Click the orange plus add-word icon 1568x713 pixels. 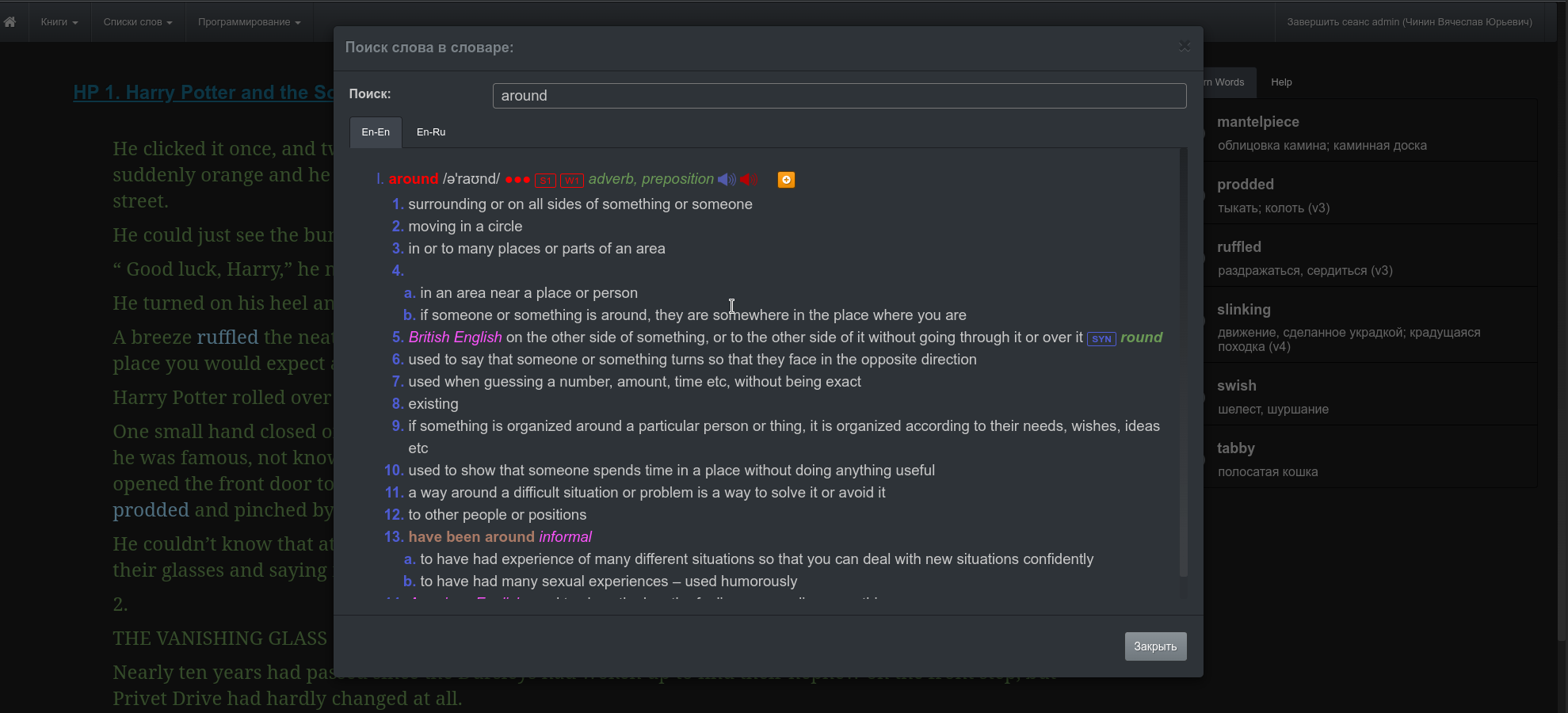(786, 180)
